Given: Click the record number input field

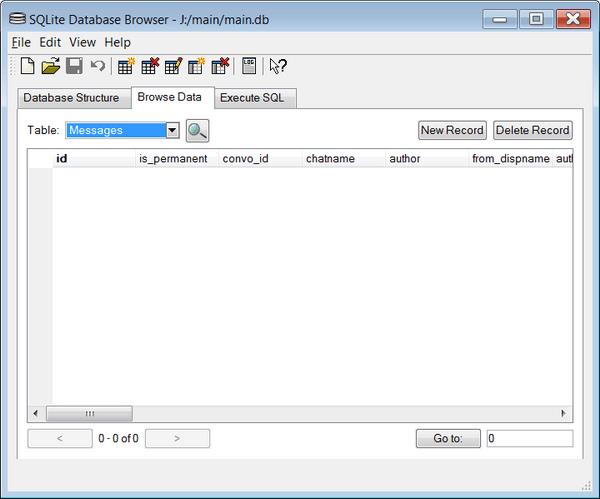Looking at the screenshot, I should [528, 438].
